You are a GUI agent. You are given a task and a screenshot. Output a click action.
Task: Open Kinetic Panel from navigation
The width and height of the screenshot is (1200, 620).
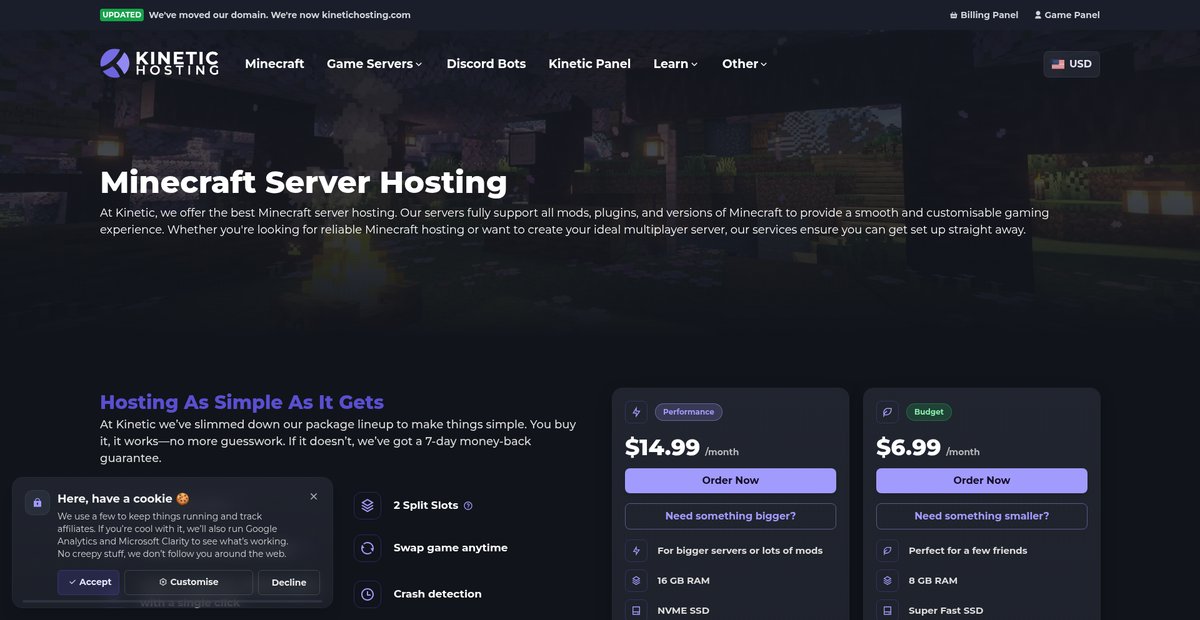pyautogui.click(x=589, y=64)
